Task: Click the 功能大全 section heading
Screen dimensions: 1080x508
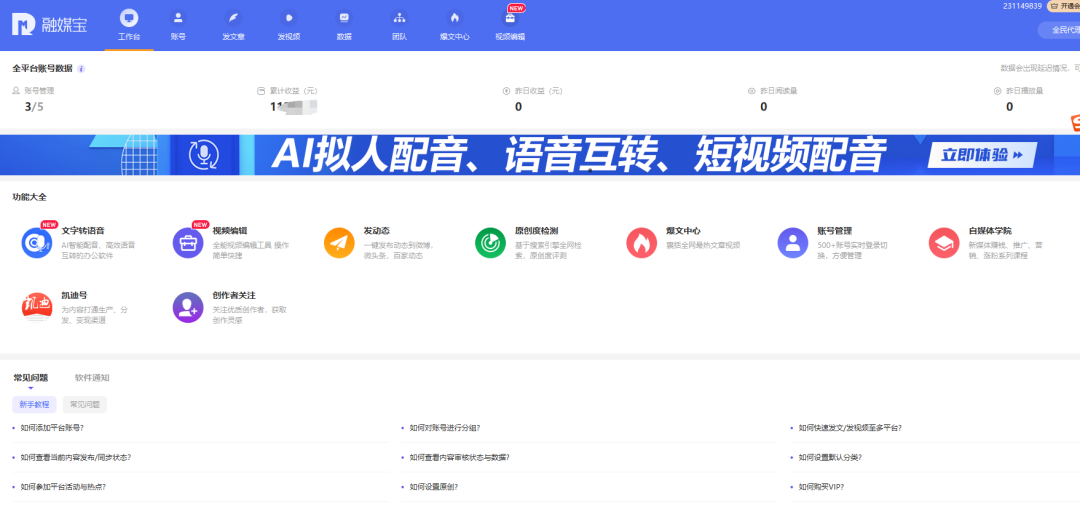Action: coord(30,197)
